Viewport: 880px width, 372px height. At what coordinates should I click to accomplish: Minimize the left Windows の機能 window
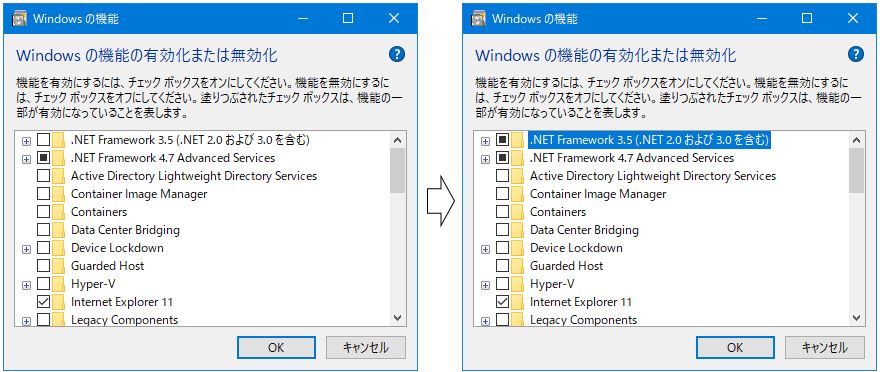point(302,19)
